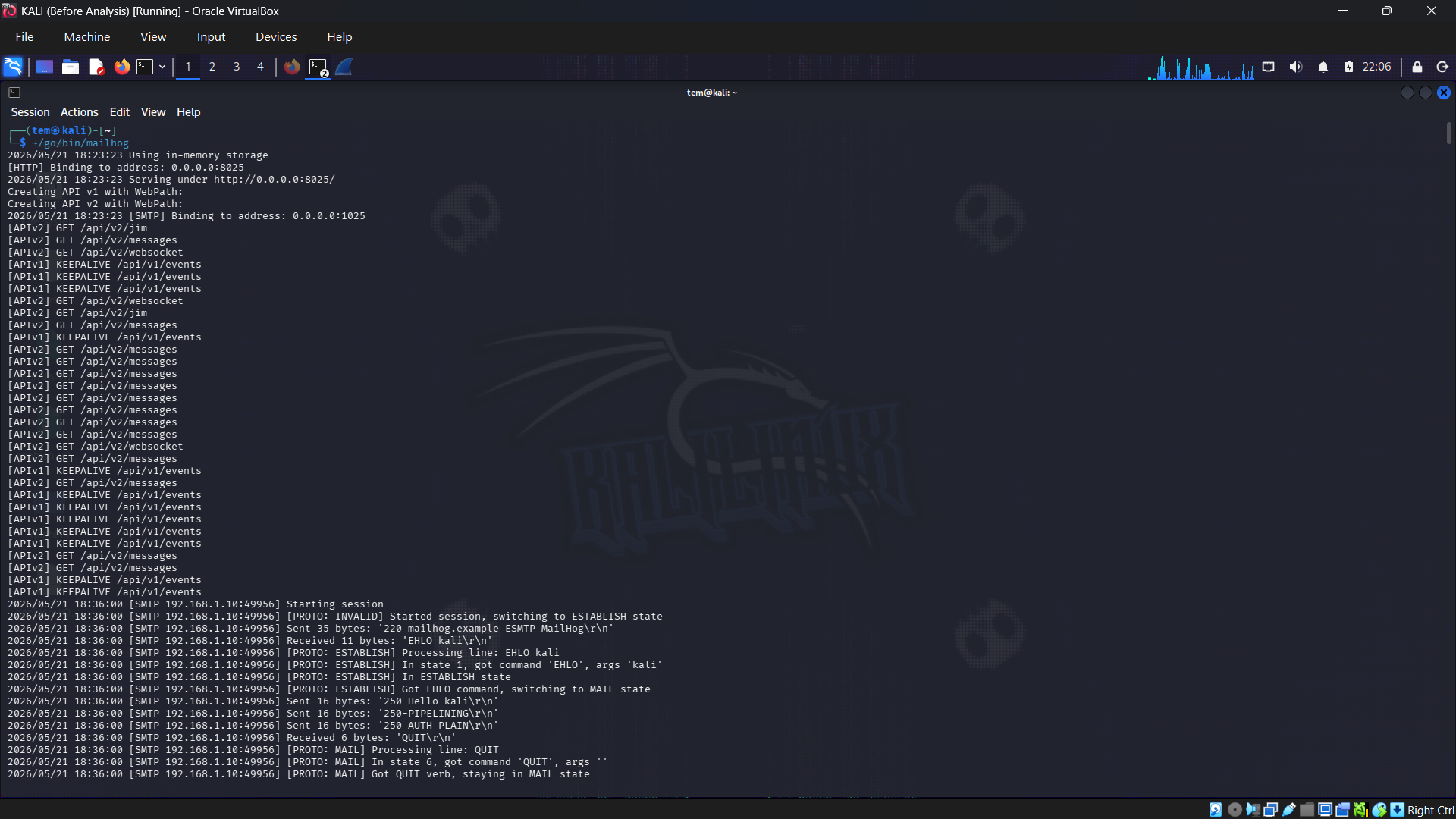Focus the Wireshark window in taskbar
The width and height of the screenshot is (1456, 819).
[344, 67]
